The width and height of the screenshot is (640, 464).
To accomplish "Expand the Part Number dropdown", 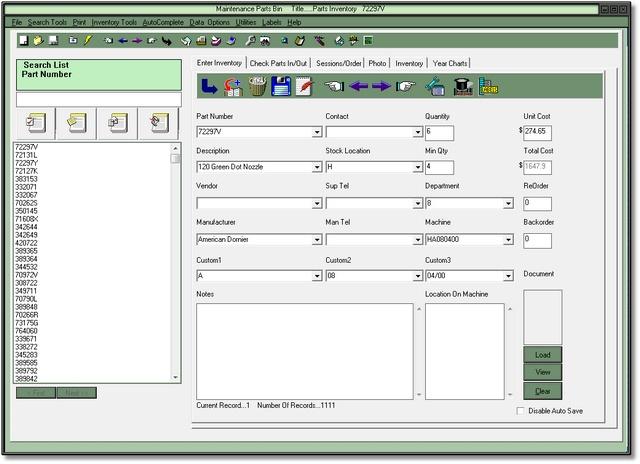I will pos(317,132).
